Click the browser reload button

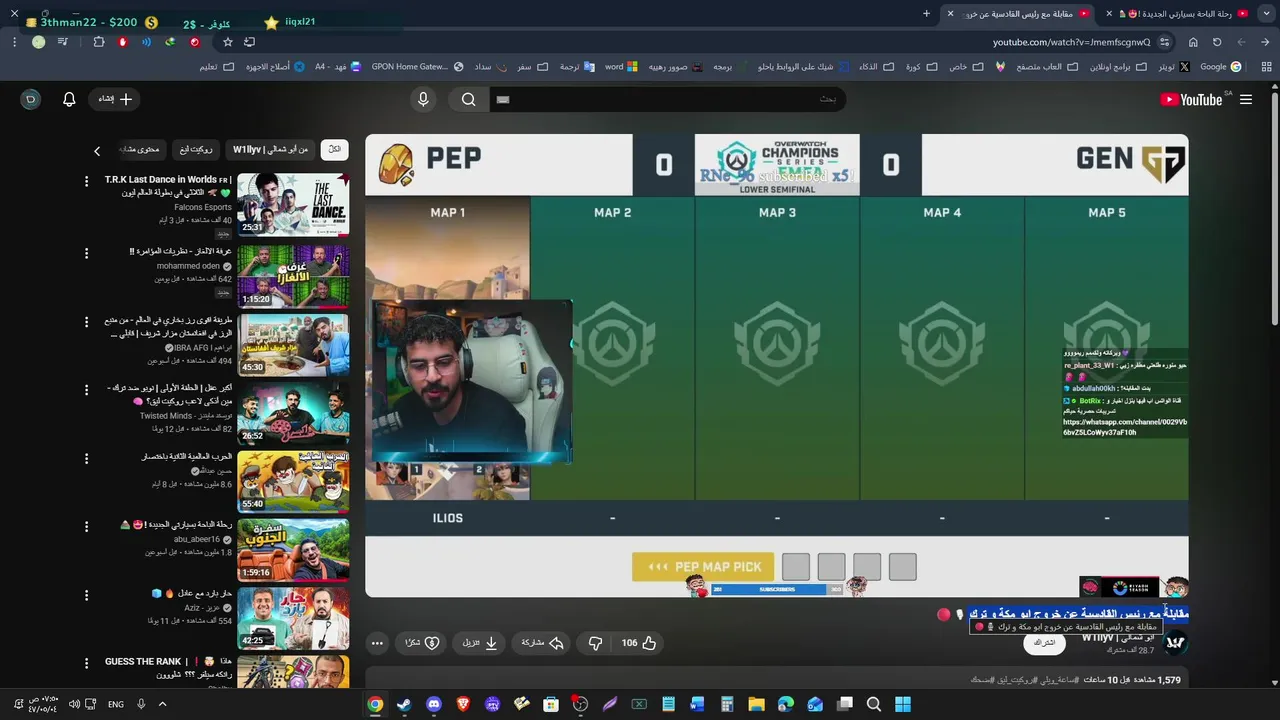pos(1217,42)
